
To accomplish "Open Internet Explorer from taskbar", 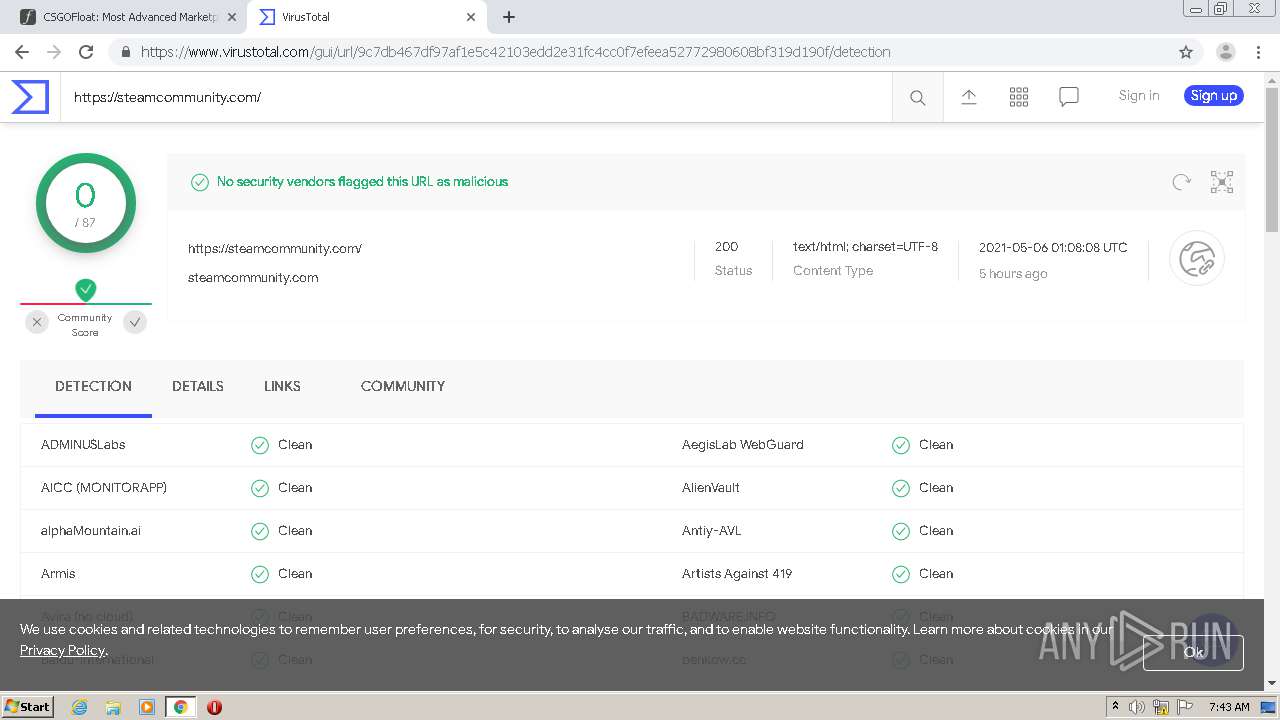I will pyautogui.click(x=79, y=707).
